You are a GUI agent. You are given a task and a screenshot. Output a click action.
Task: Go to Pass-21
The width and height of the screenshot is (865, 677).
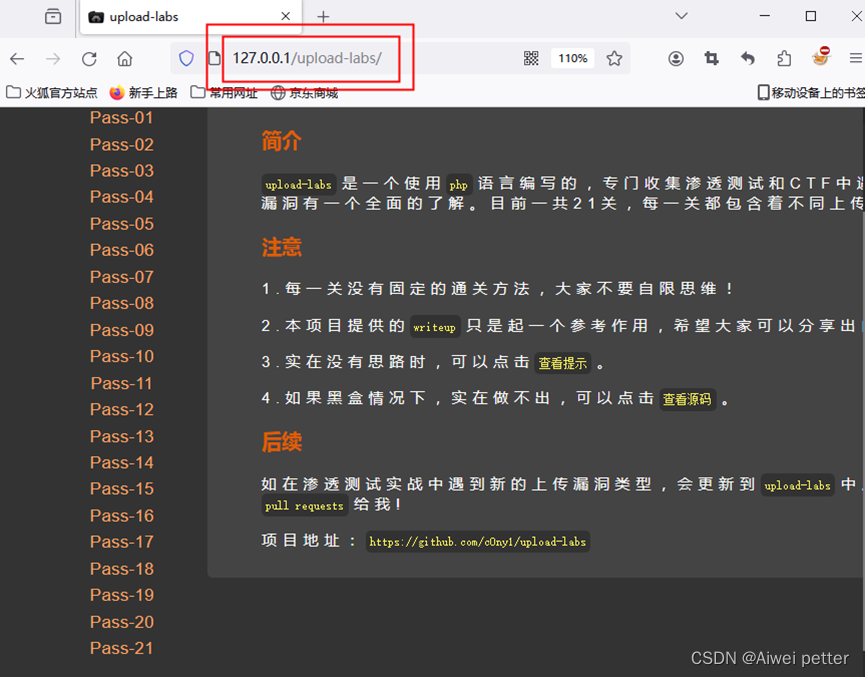point(121,648)
